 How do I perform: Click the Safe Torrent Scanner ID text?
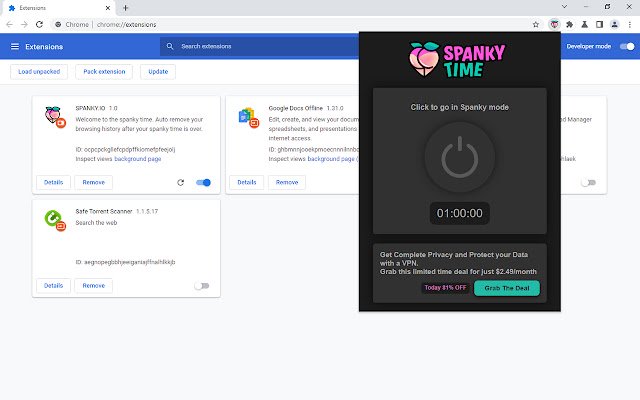(125, 262)
